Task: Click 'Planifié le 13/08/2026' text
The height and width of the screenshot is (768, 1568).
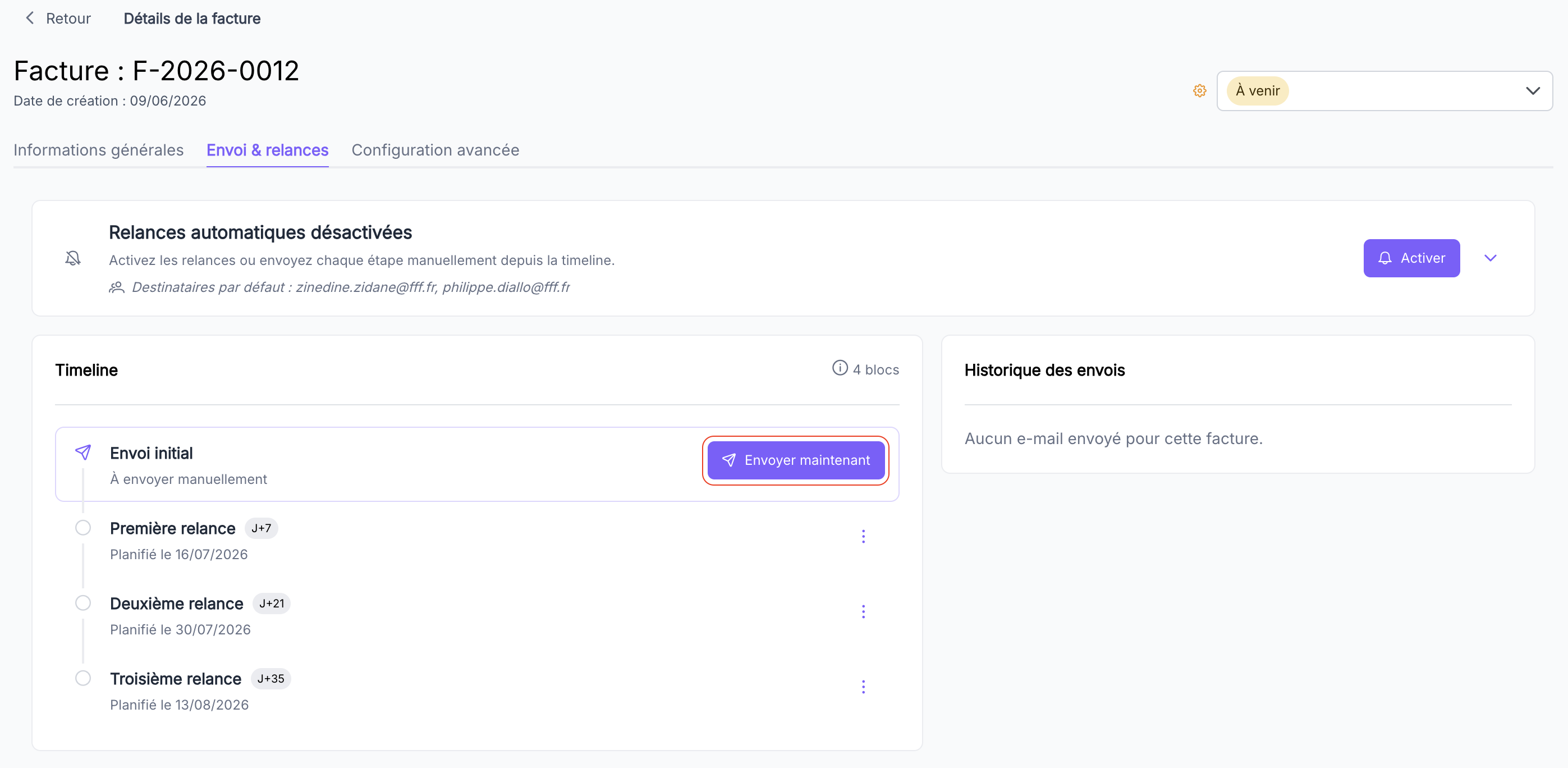Action: [180, 705]
